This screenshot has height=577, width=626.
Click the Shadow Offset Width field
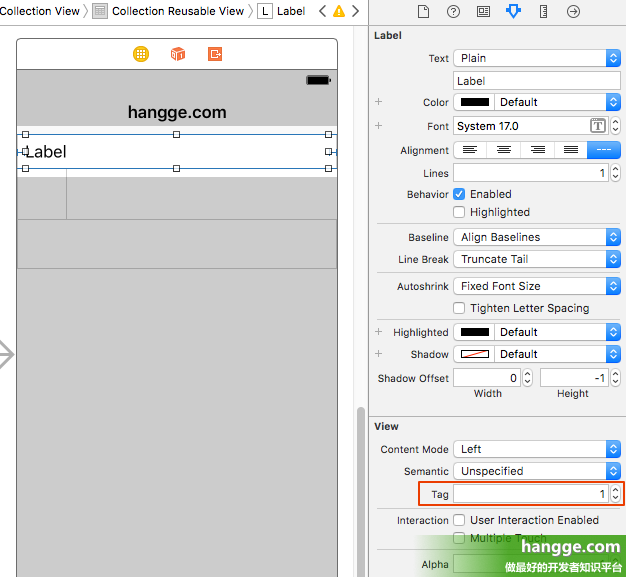[x=487, y=378]
